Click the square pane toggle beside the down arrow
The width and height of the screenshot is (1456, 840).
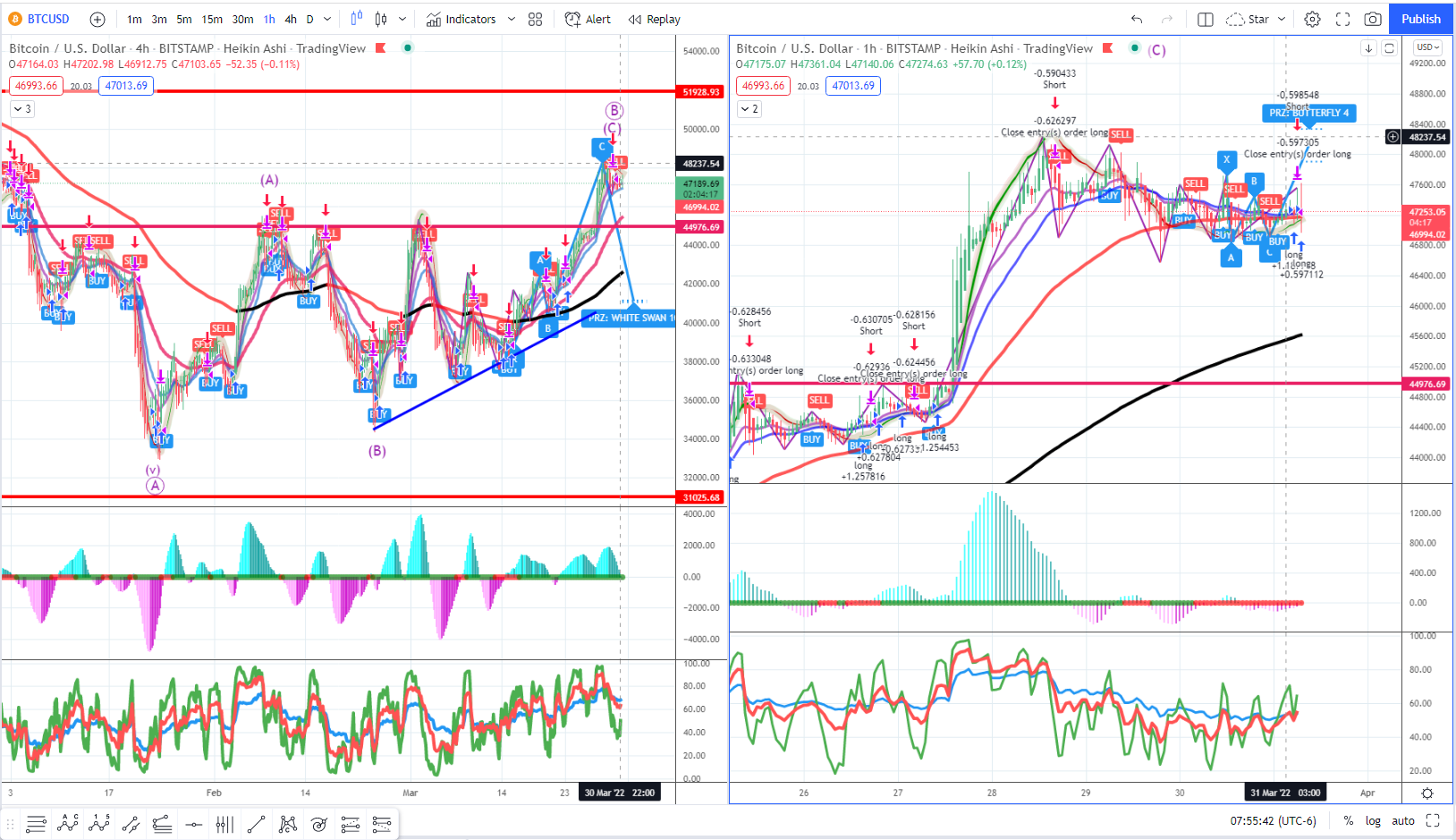(x=1389, y=48)
